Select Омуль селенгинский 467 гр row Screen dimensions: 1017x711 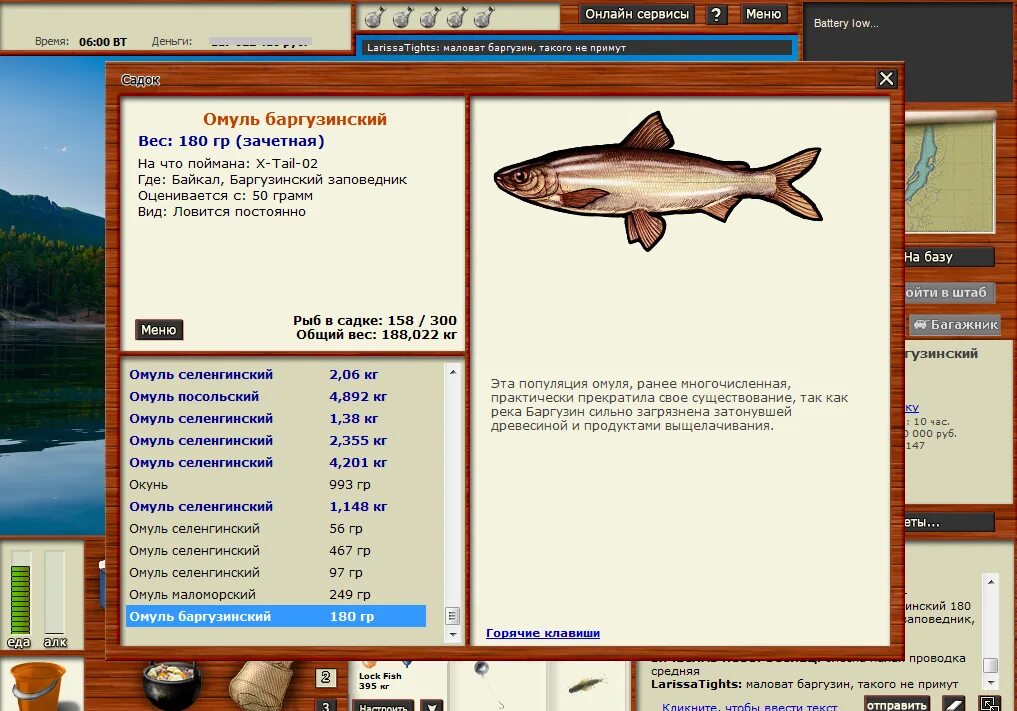(x=276, y=551)
